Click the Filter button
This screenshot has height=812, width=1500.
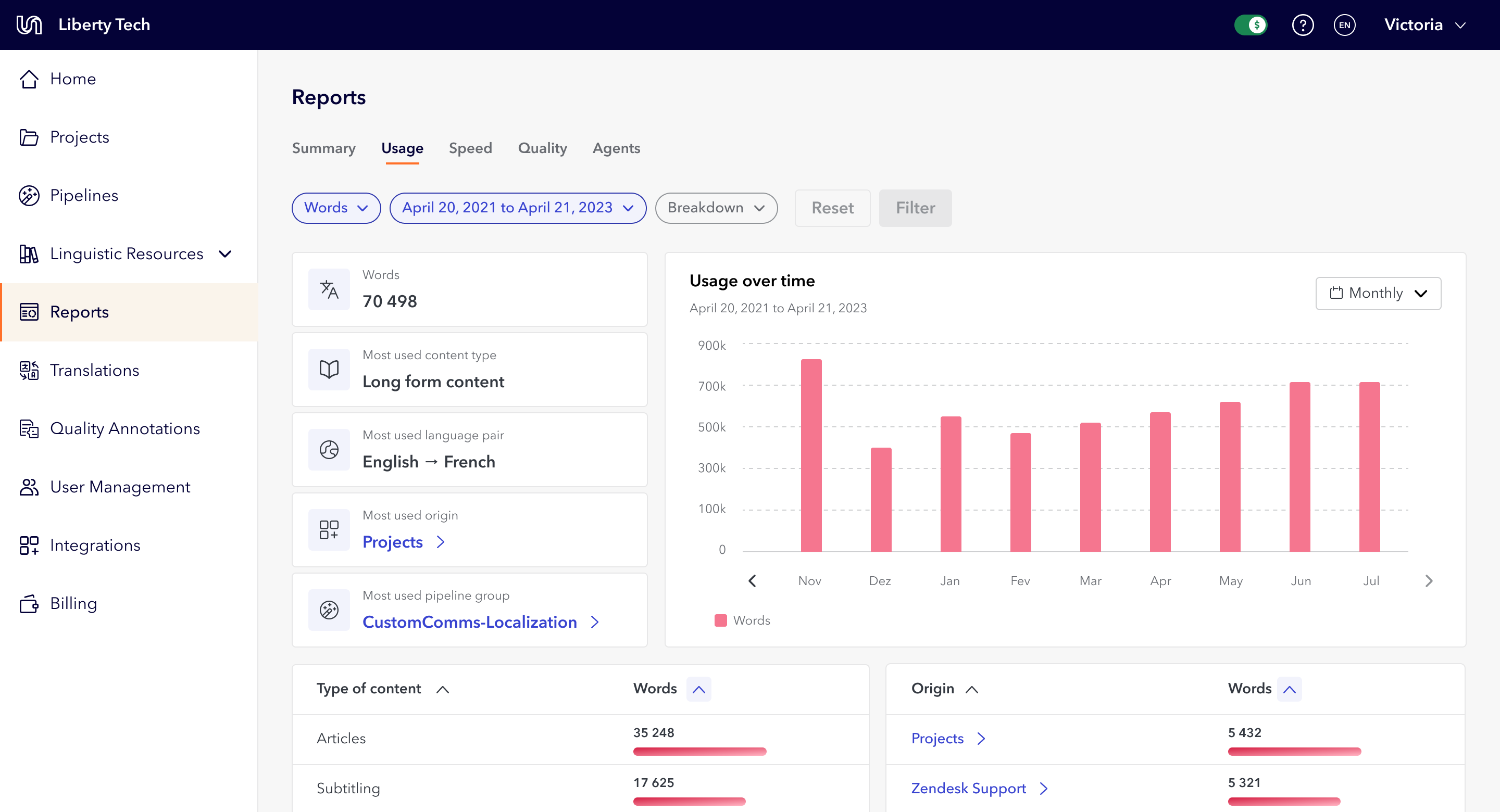[x=916, y=208]
